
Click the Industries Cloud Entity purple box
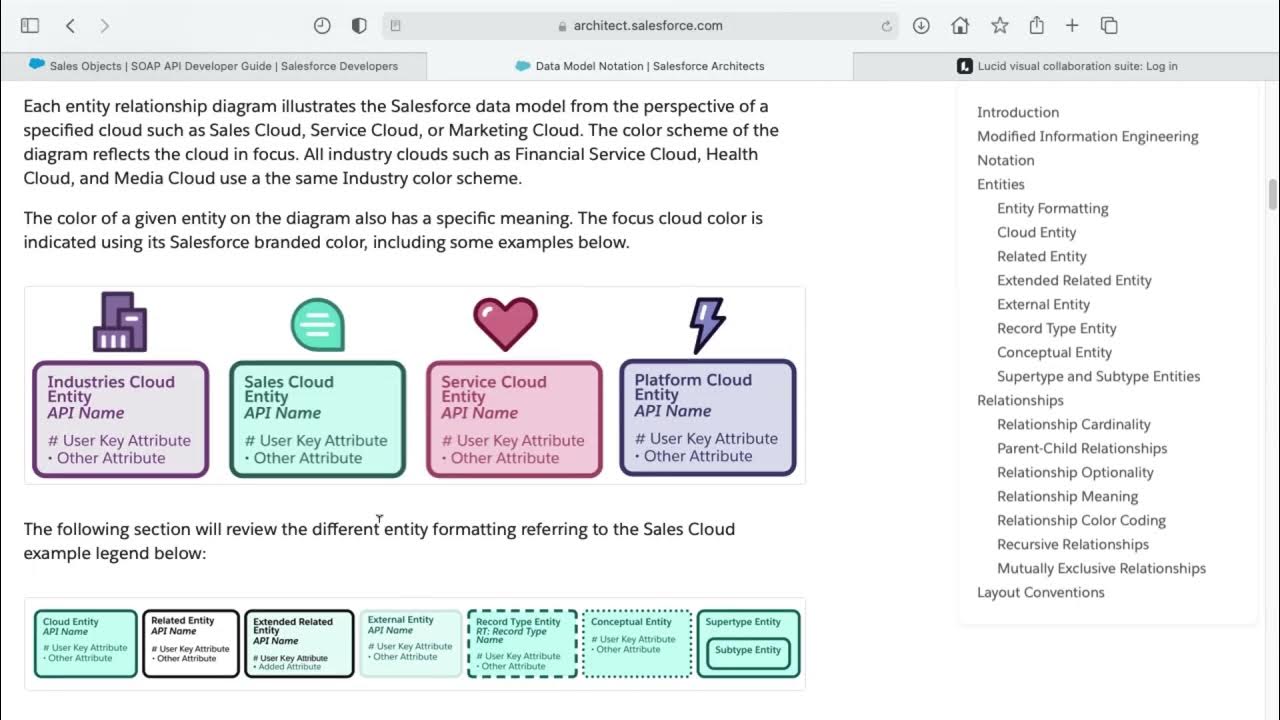[120, 419]
